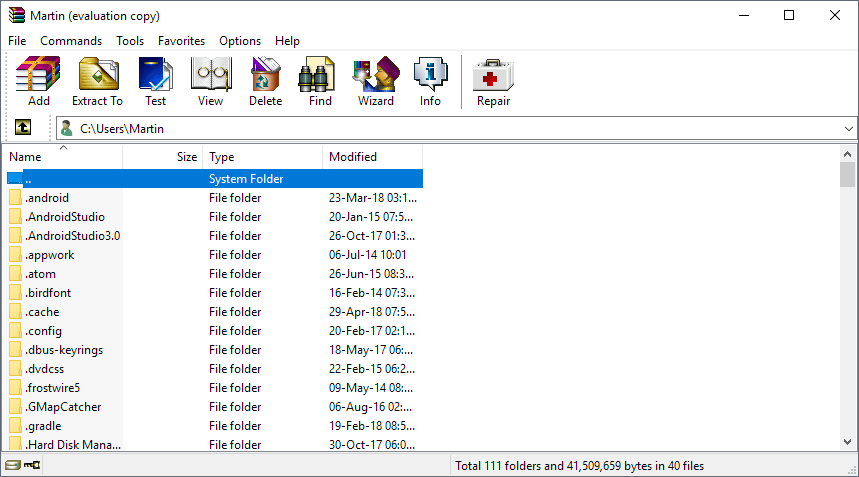Open the File menu
Viewport: 859px width, 477px height.
point(17,41)
